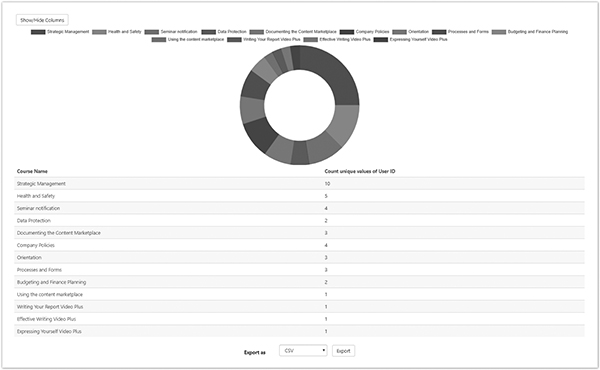
Task: Select Effective Writing Video Plus row name
Action: pyautogui.click(x=46, y=319)
